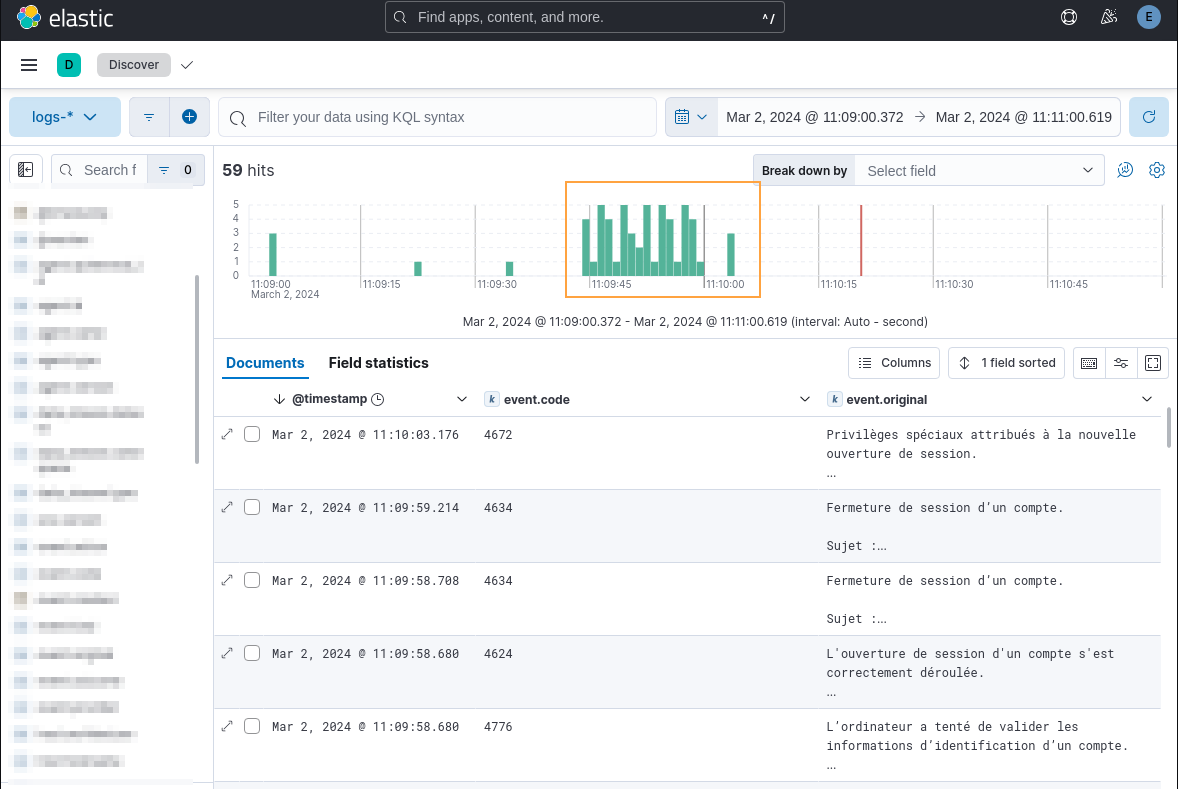Enter full screen for documents table
1178x789 pixels.
tap(1153, 363)
